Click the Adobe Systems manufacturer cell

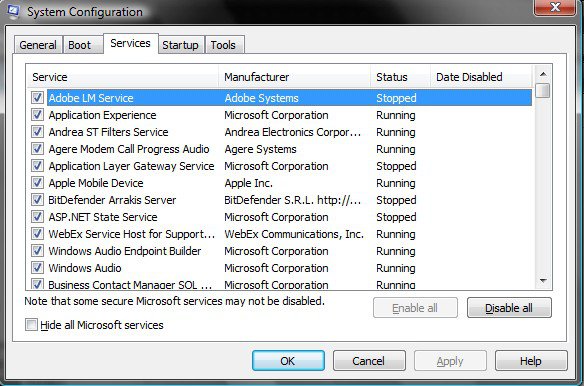click(x=261, y=98)
